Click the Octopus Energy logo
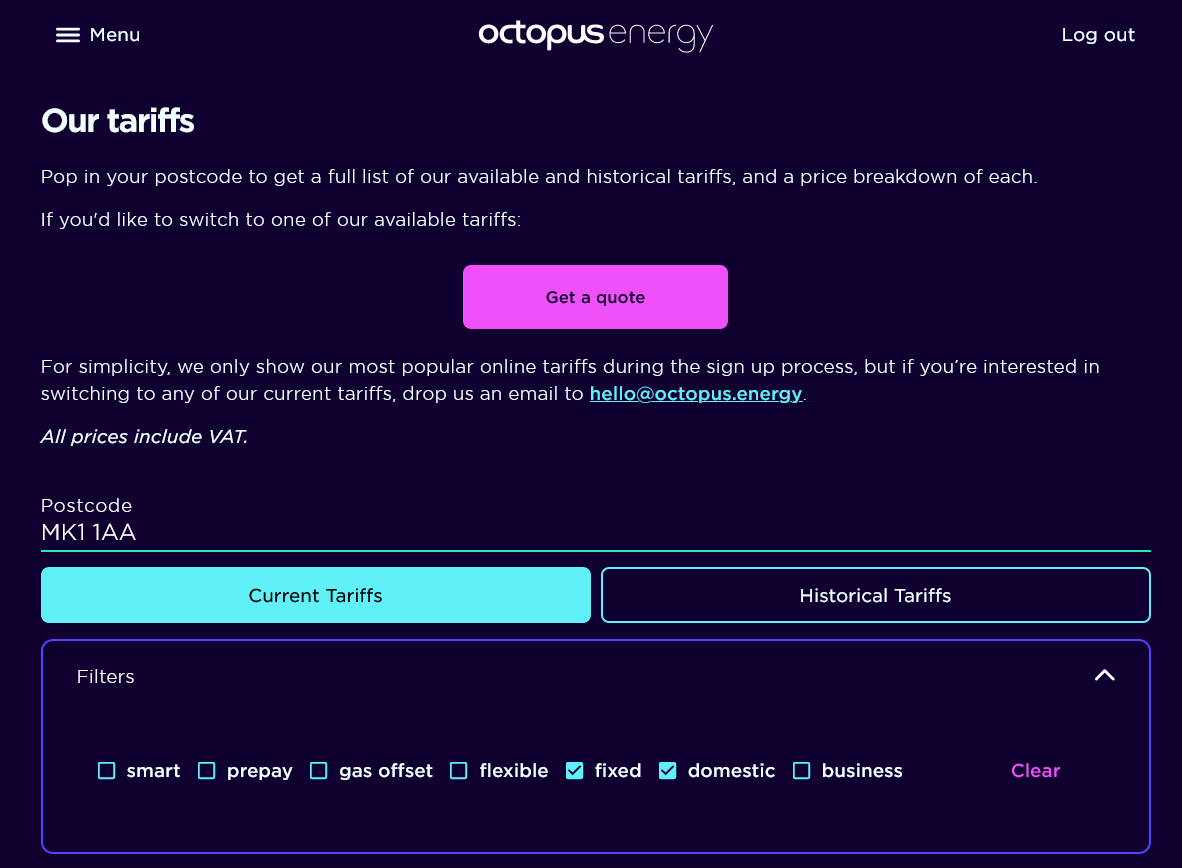This screenshot has height=868, width=1182. pyautogui.click(x=596, y=35)
